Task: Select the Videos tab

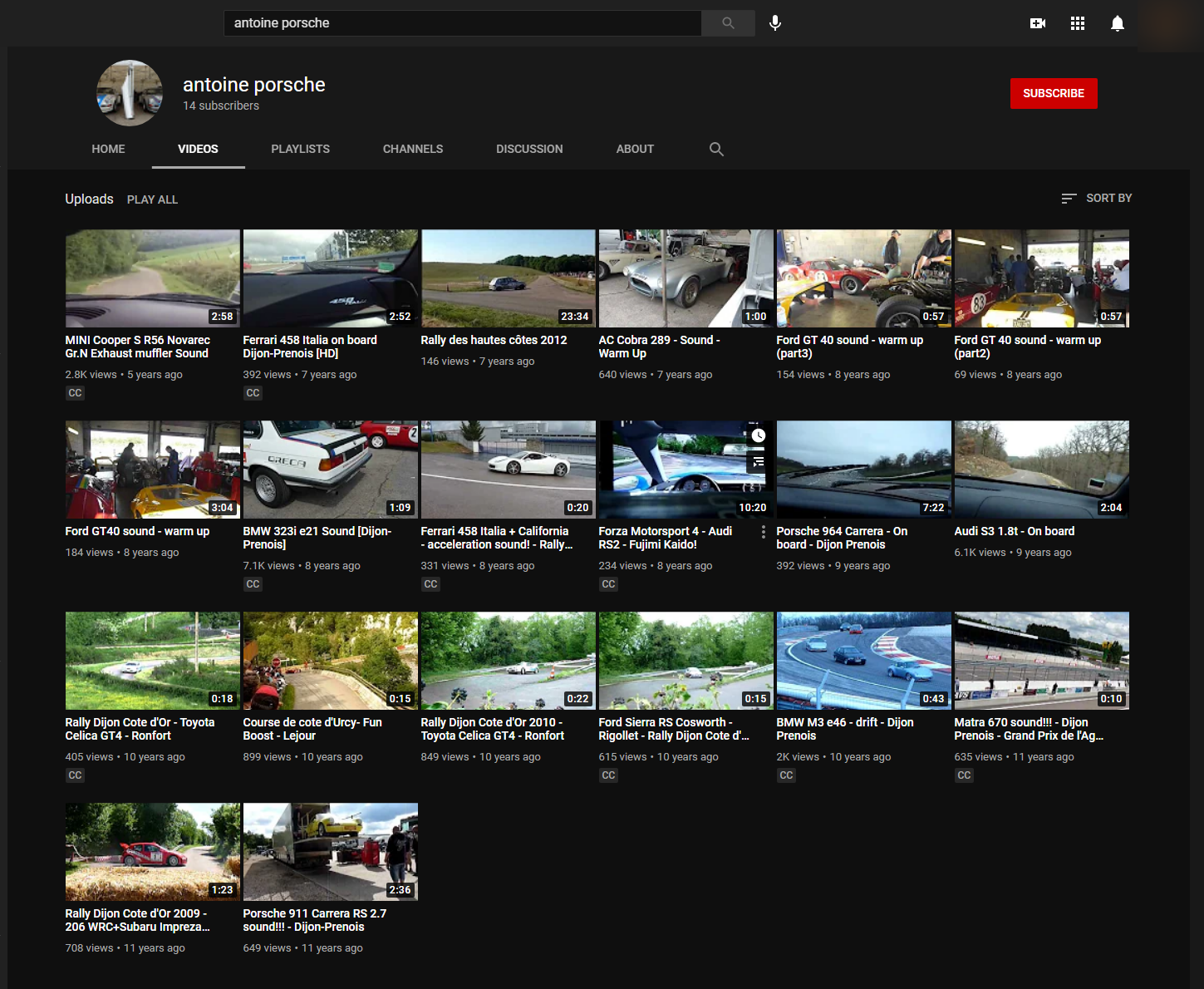Action: [x=198, y=149]
